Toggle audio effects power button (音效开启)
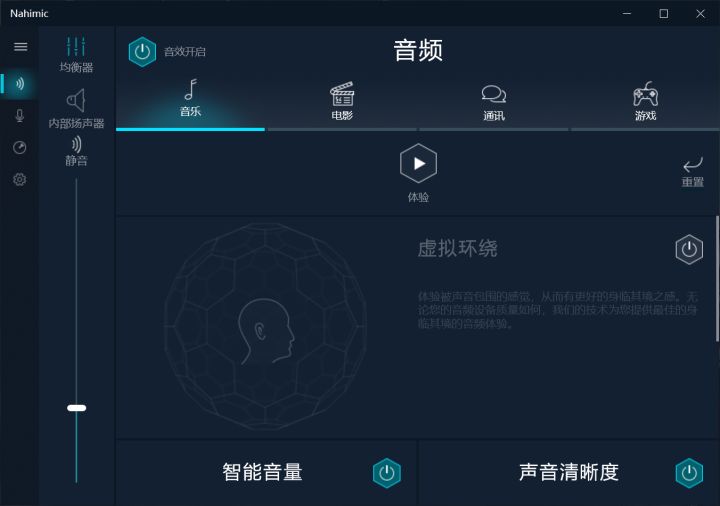The width and height of the screenshot is (720, 506). (142, 51)
